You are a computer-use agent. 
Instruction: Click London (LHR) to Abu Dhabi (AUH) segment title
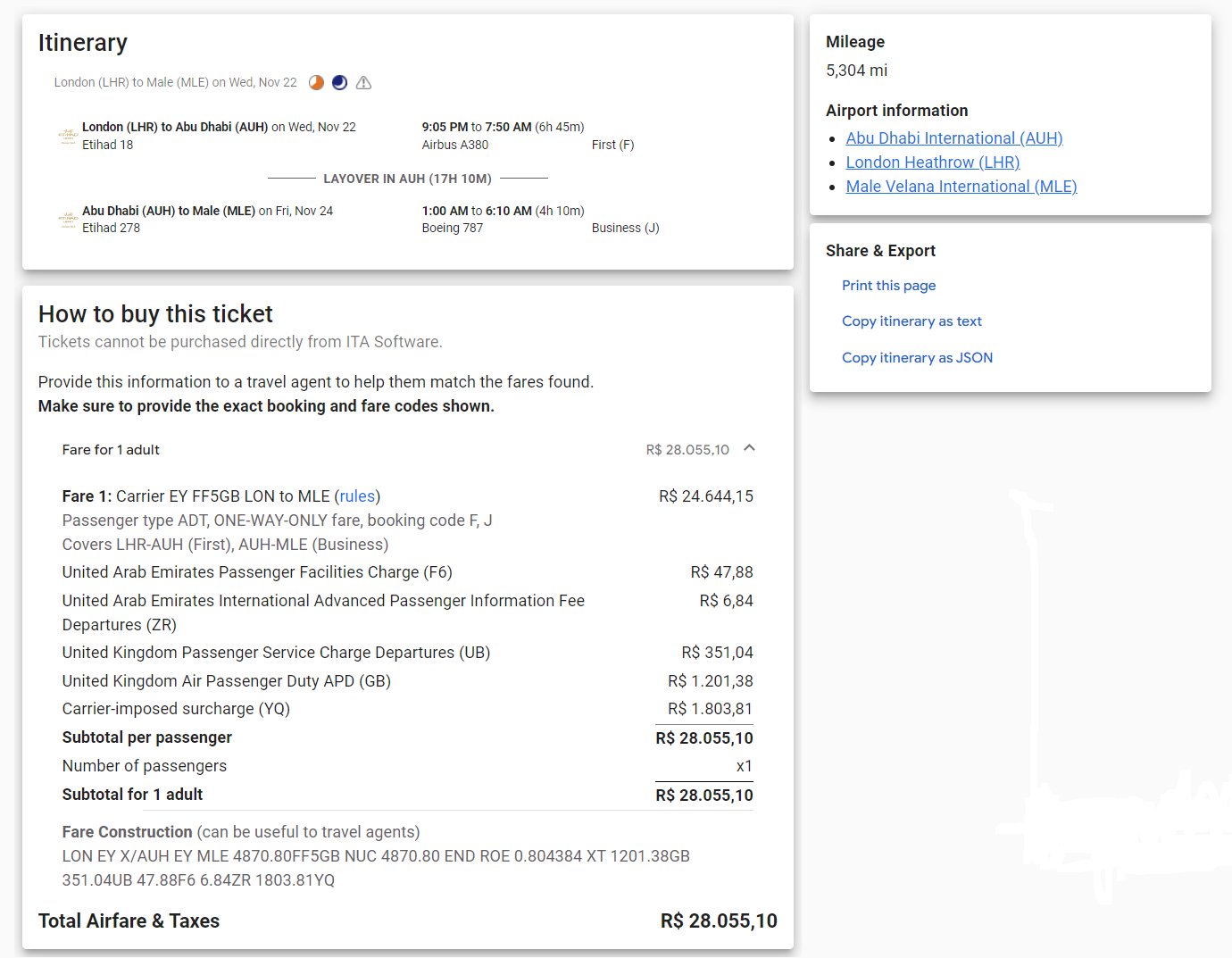(x=175, y=127)
